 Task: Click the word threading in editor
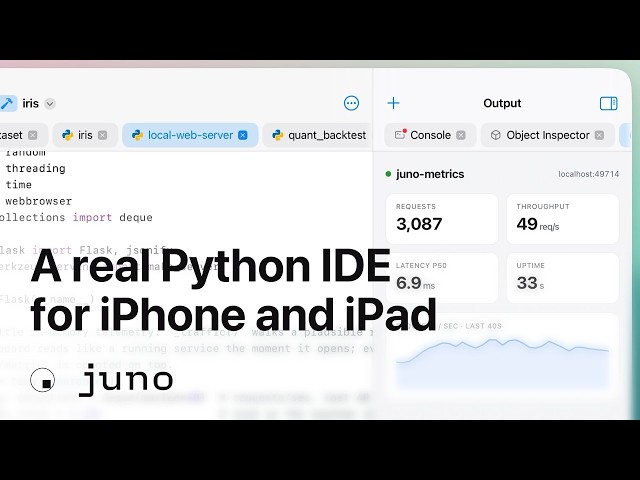tap(36, 168)
